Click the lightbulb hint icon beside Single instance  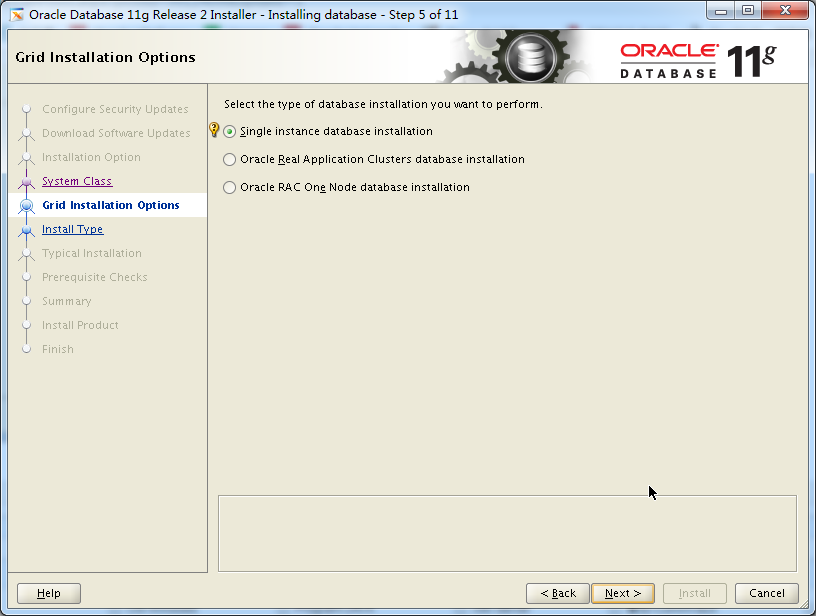[x=214, y=130]
